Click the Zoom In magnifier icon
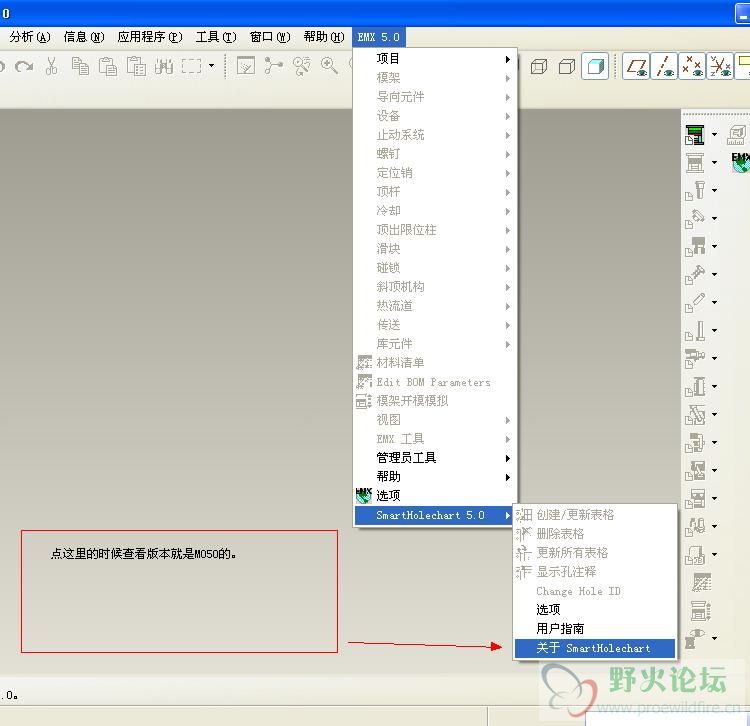Viewport: 750px width, 726px height. pyautogui.click(x=330, y=66)
